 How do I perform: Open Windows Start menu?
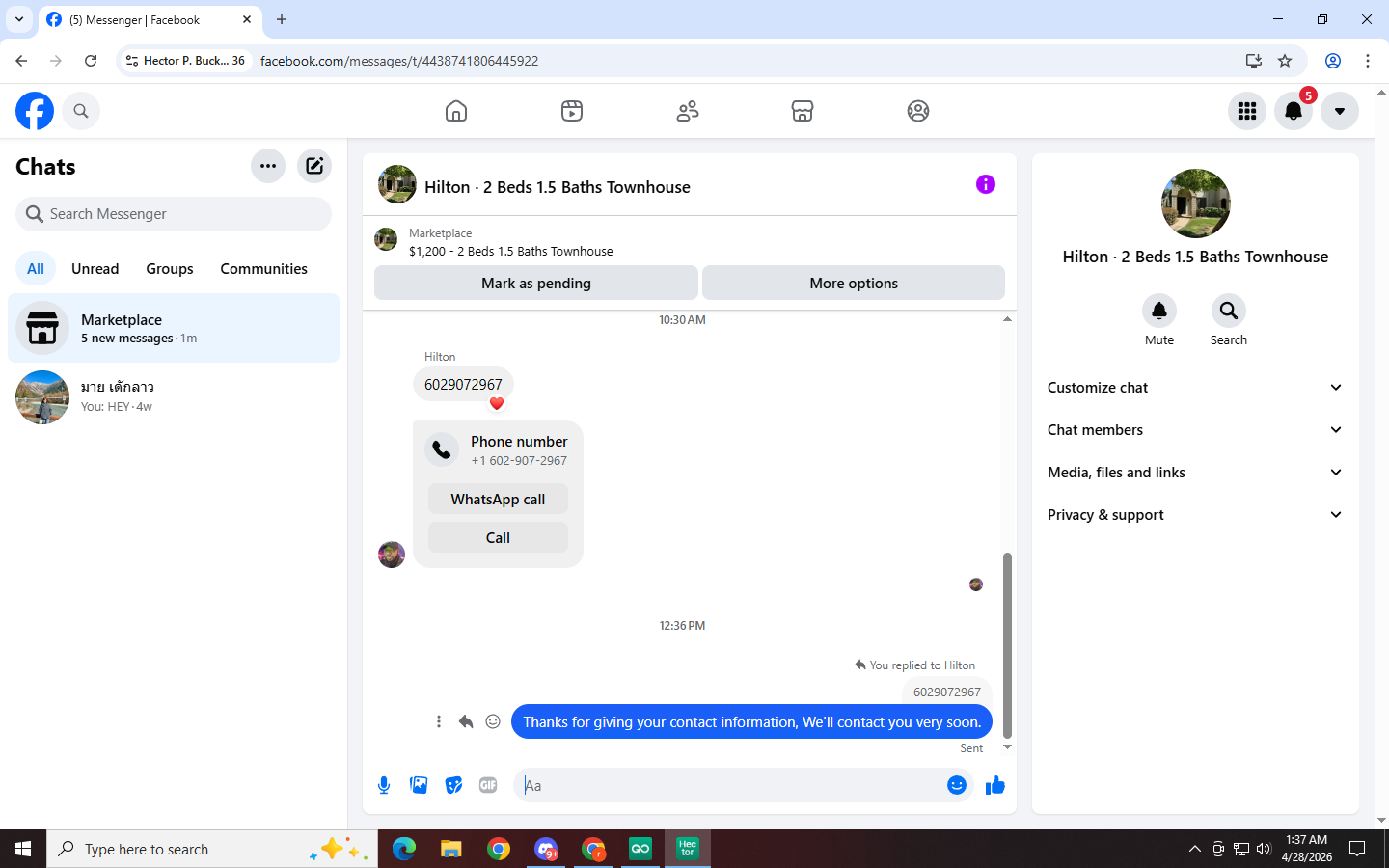click(x=23, y=849)
